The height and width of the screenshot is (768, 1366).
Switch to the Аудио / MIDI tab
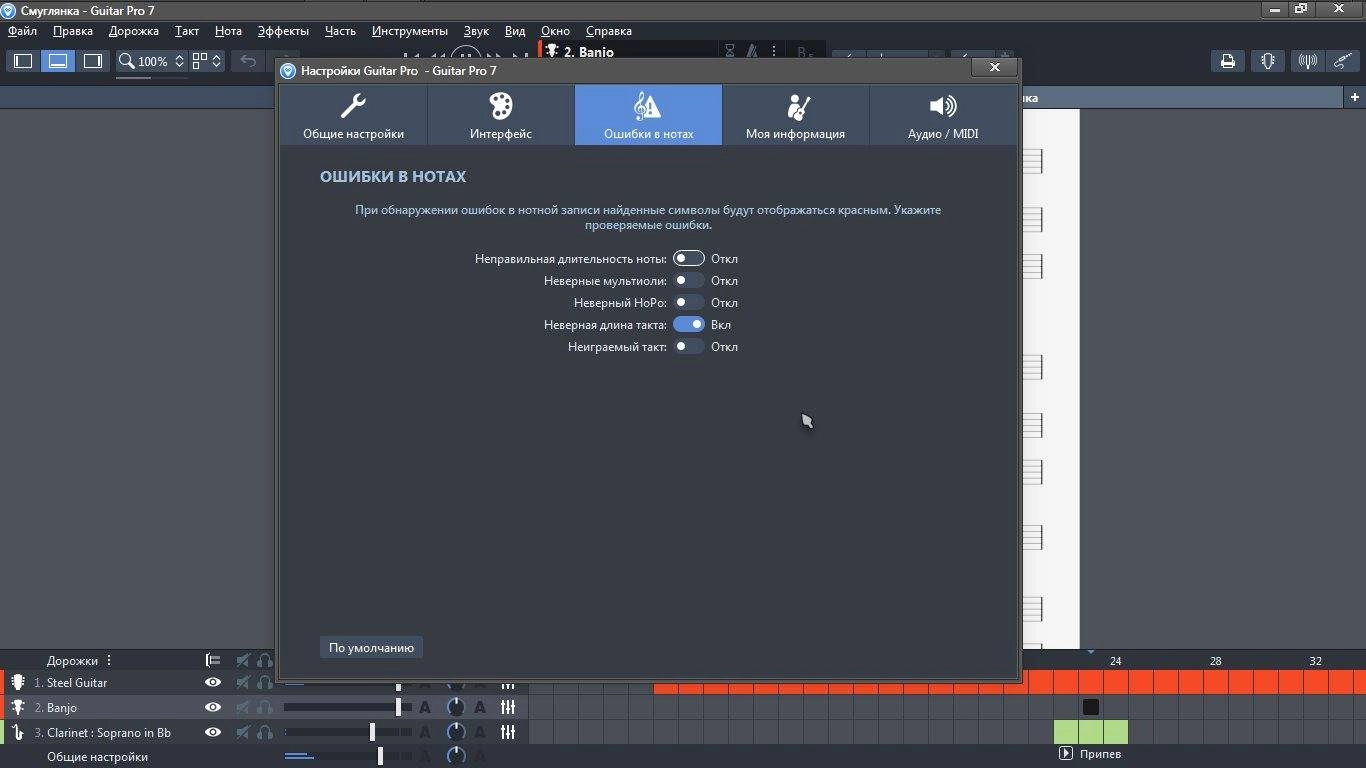pos(943,115)
